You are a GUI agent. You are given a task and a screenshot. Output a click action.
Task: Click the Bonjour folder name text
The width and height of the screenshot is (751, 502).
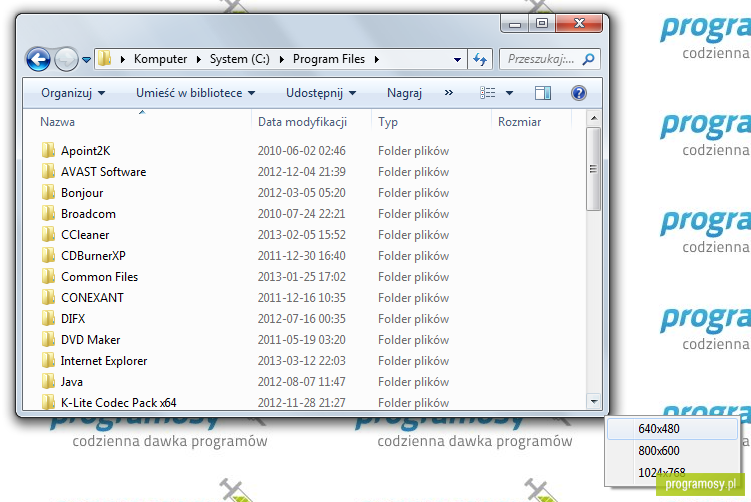pyautogui.click(x=82, y=193)
